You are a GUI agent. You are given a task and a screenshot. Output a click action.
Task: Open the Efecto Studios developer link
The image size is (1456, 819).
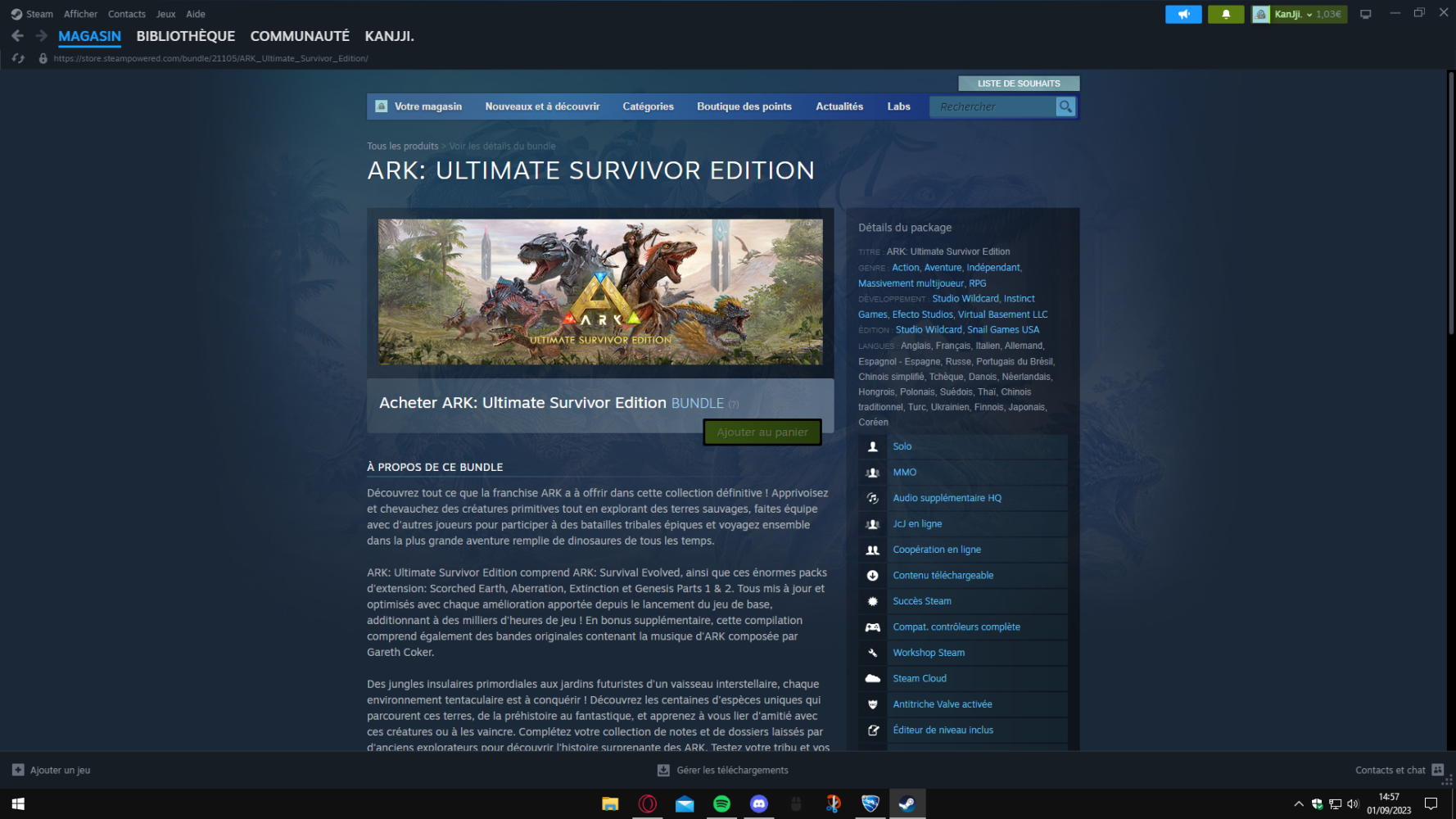point(923,314)
